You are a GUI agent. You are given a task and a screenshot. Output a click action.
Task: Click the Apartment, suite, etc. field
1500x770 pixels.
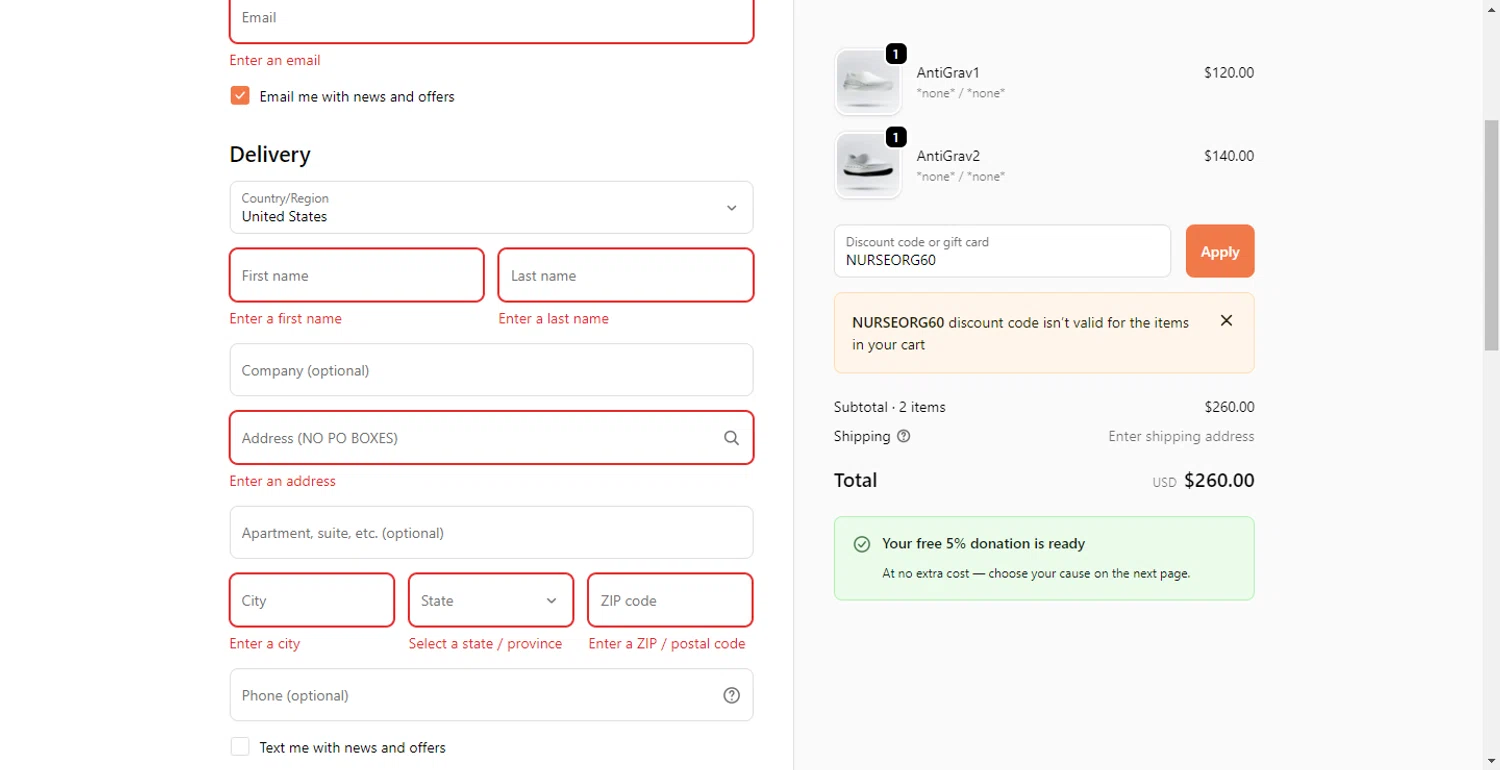coord(491,532)
